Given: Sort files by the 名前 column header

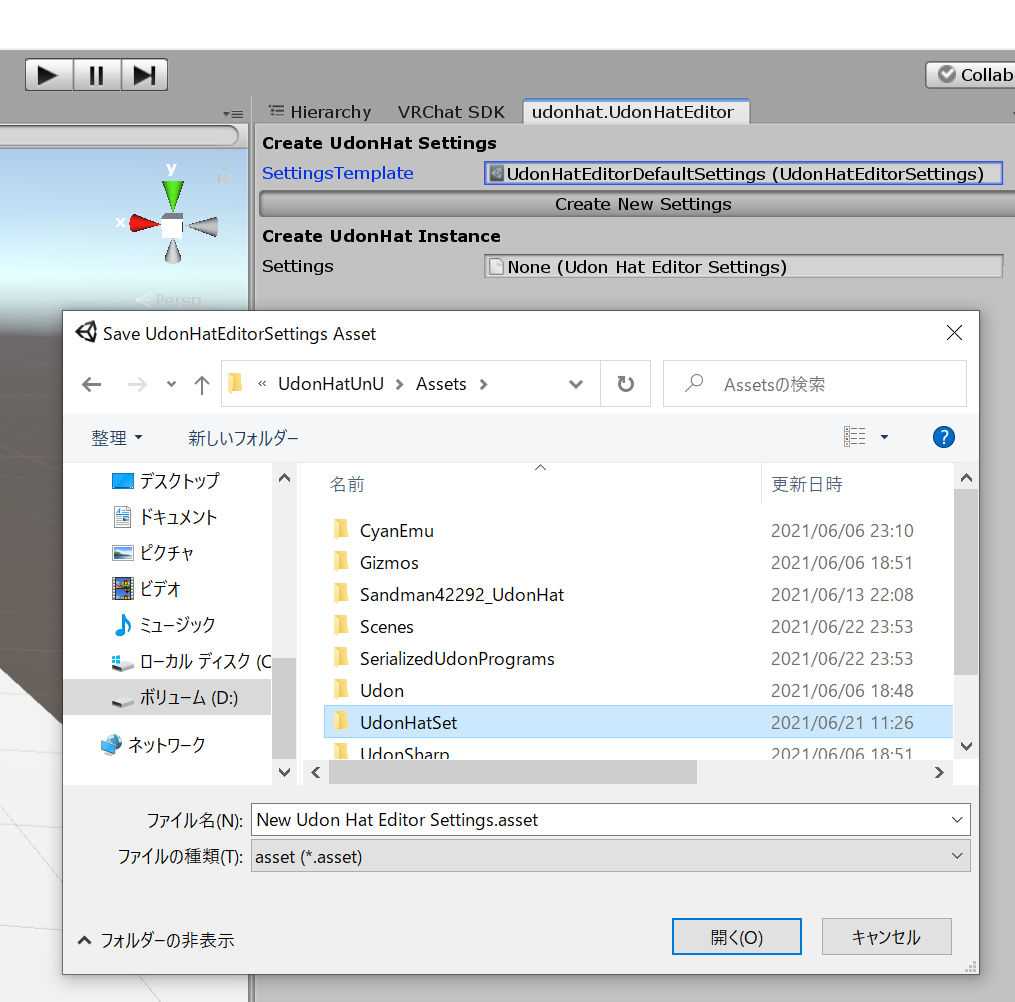Looking at the screenshot, I should coord(347,484).
